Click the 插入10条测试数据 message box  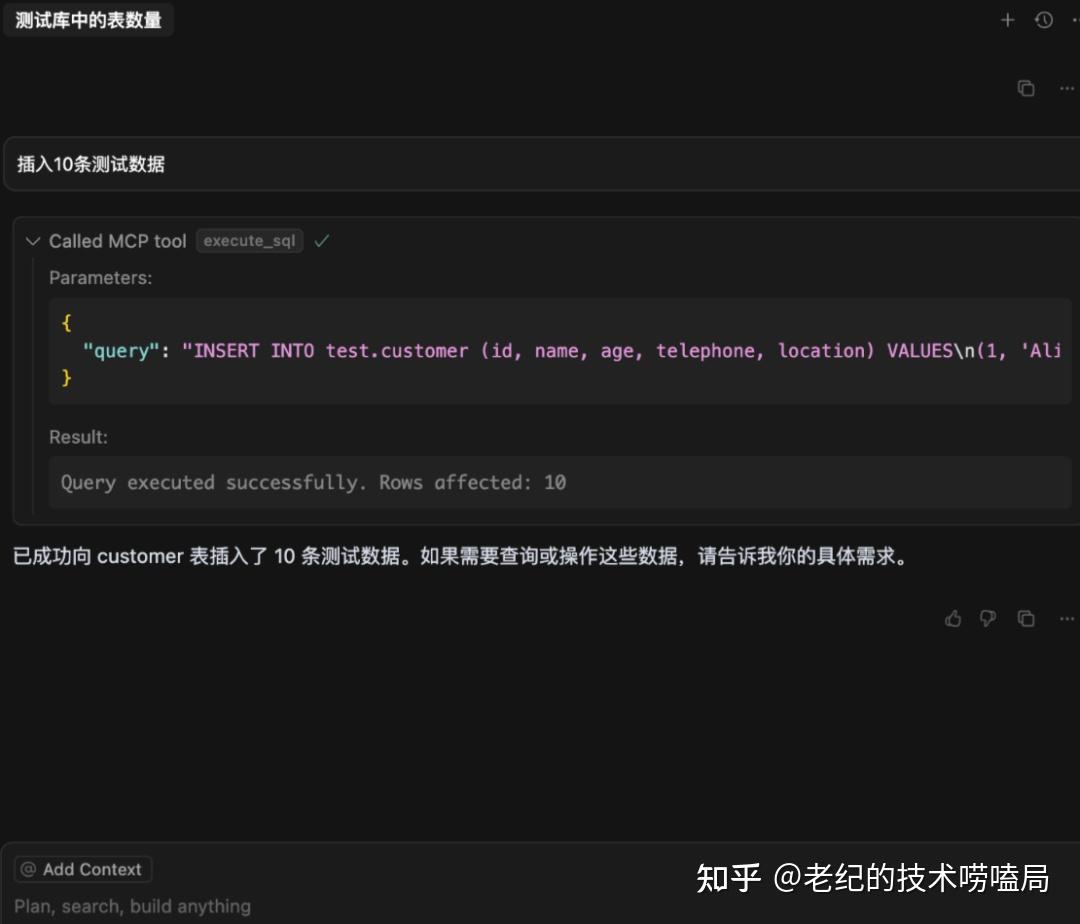tap(541, 164)
